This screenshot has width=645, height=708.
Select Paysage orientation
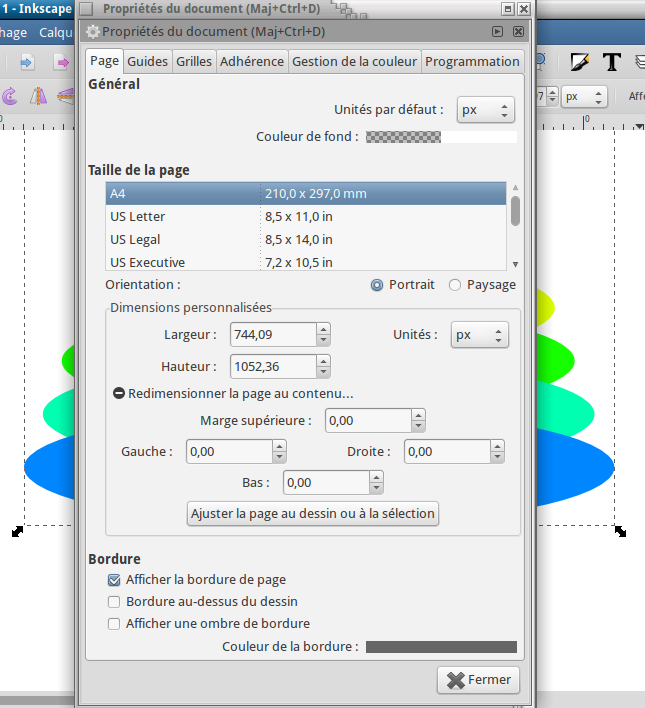pos(455,285)
